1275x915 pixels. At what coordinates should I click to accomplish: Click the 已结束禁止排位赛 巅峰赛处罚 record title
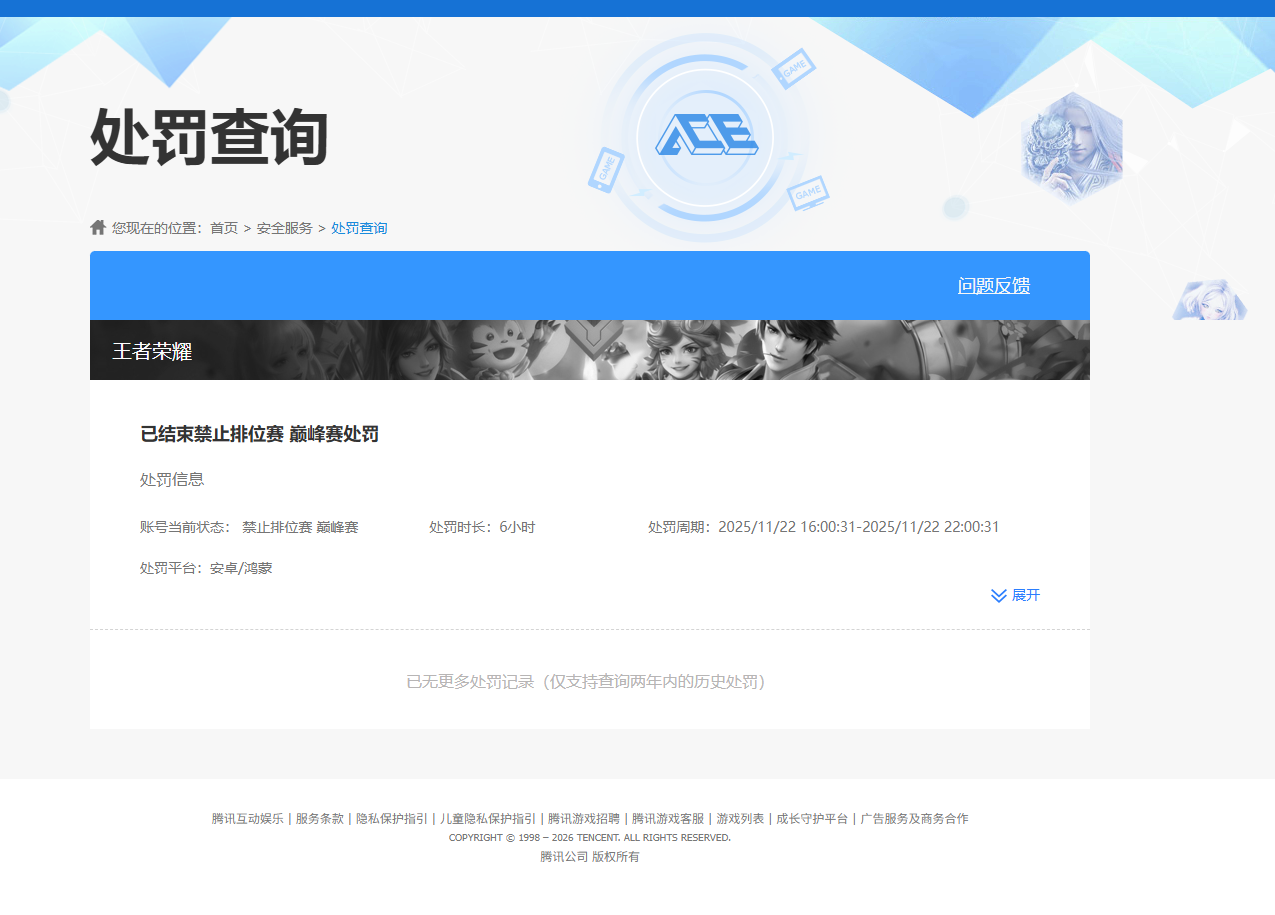(259, 434)
